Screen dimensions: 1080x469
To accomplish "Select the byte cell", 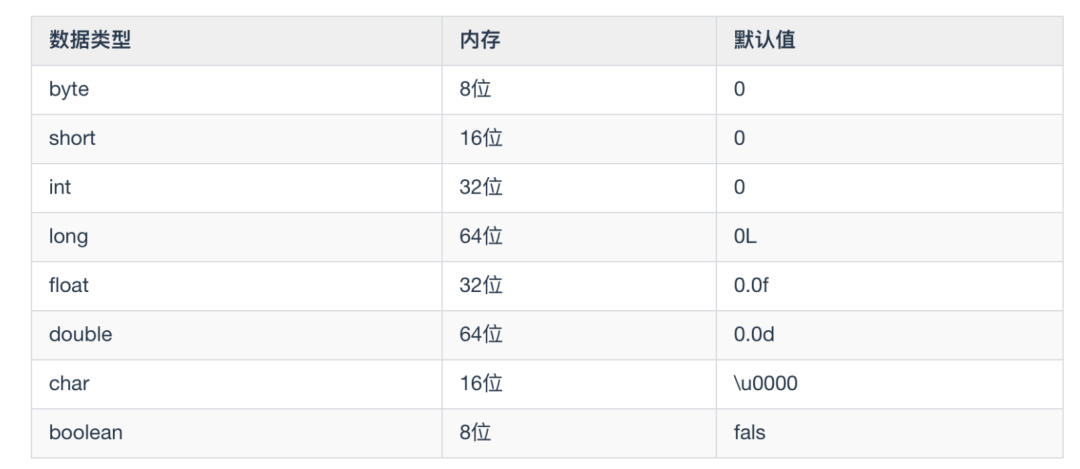I will [69, 90].
